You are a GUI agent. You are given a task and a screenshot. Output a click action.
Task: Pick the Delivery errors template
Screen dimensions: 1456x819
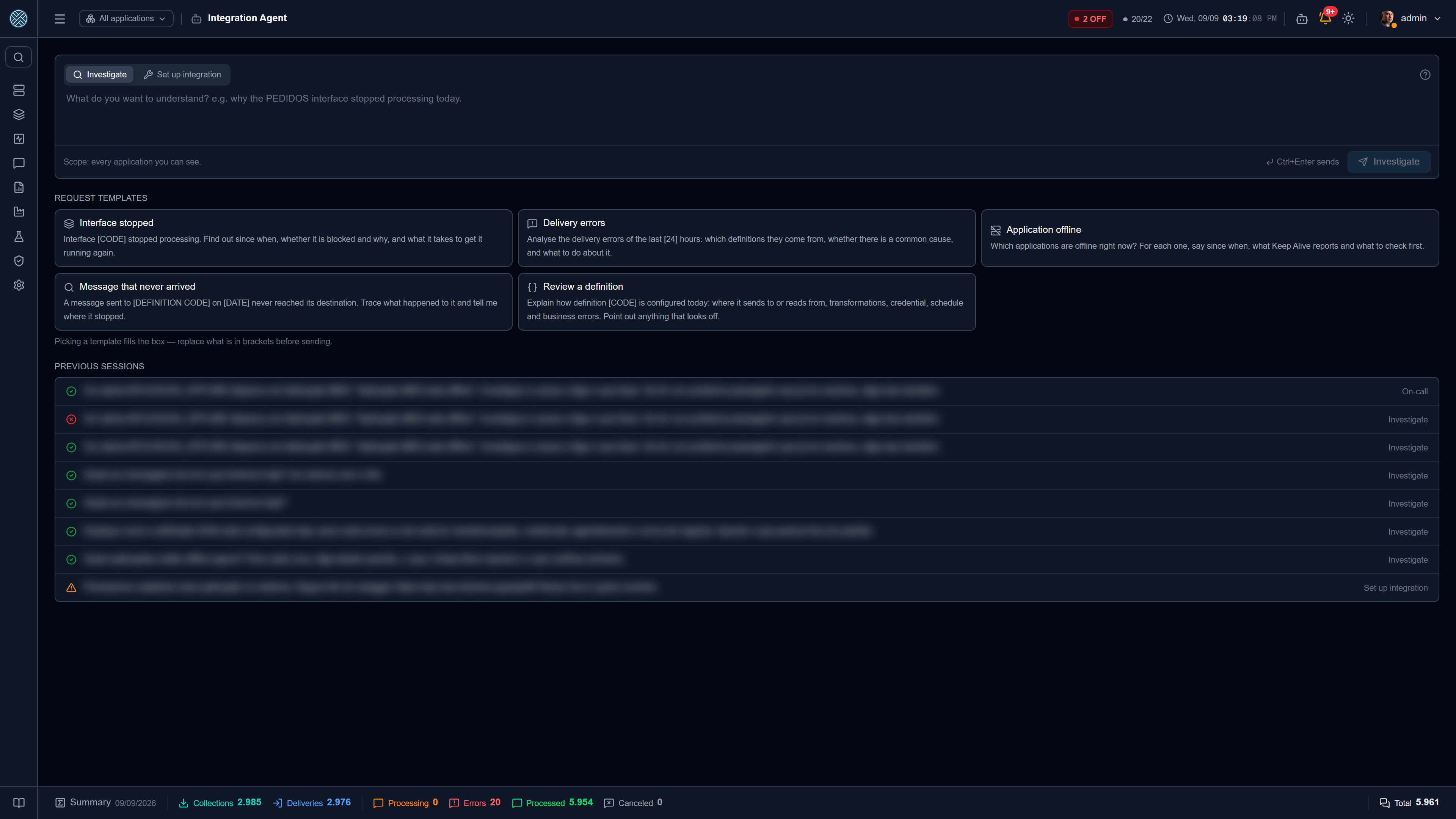pos(747,238)
